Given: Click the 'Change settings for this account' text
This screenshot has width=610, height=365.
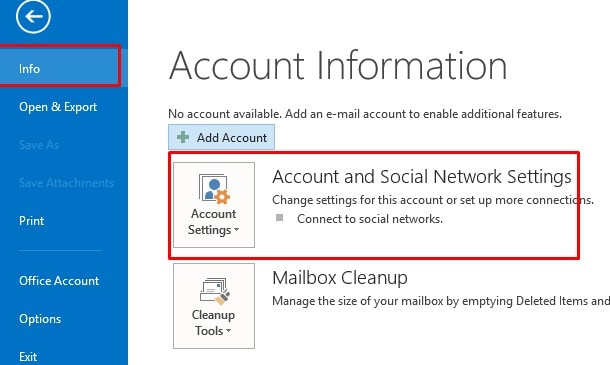Looking at the screenshot, I should [433, 200].
